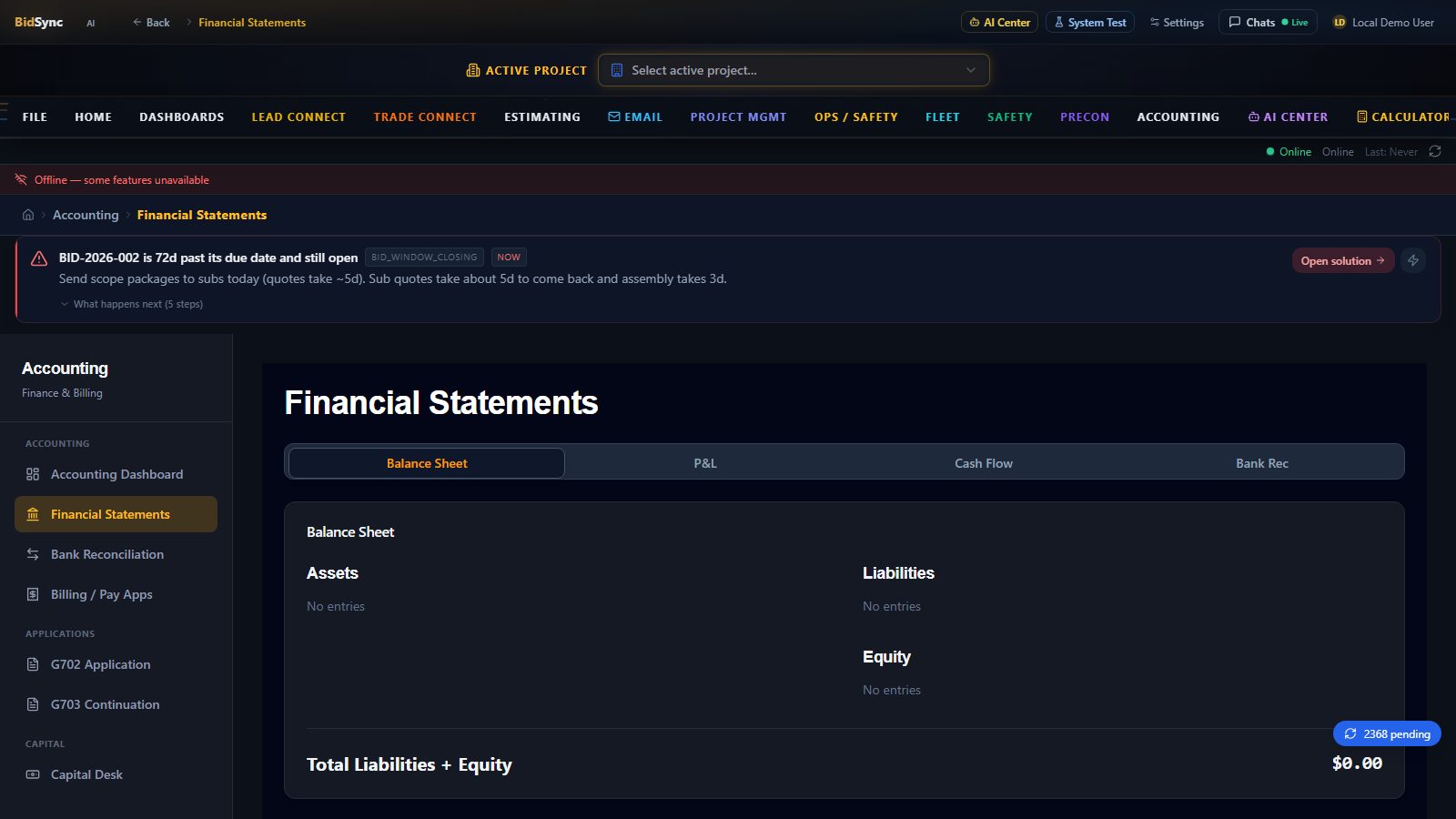Click the lightning bolt icon in alert banner
Screen dimensions: 1456x819
(1413, 260)
